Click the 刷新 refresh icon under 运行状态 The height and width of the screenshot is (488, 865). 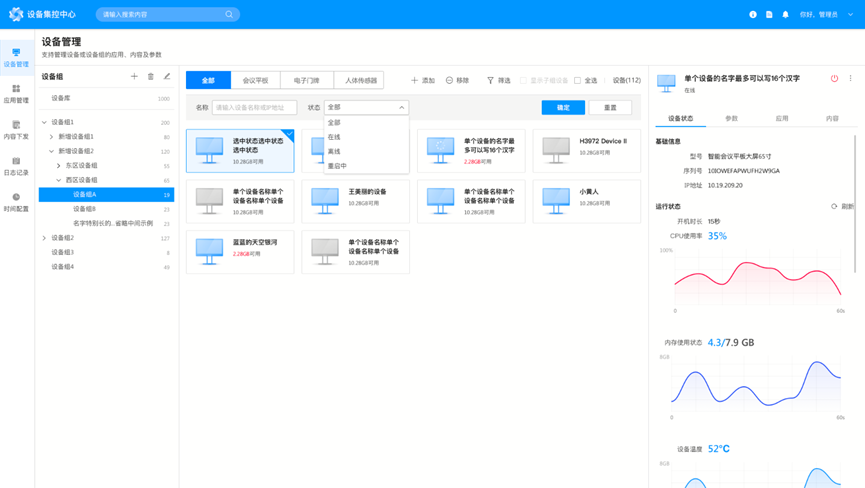coord(834,207)
